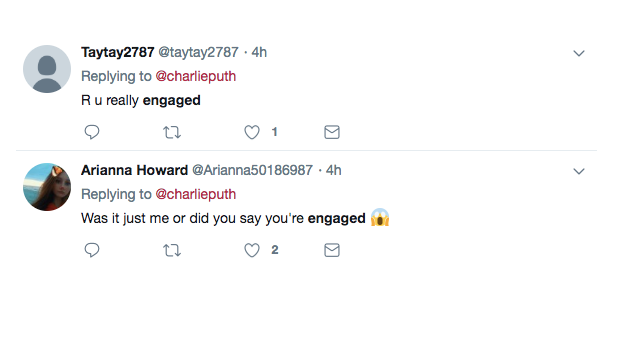Send Taytay2787's tweet via direct message
The image size is (632, 363).
[332, 132]
